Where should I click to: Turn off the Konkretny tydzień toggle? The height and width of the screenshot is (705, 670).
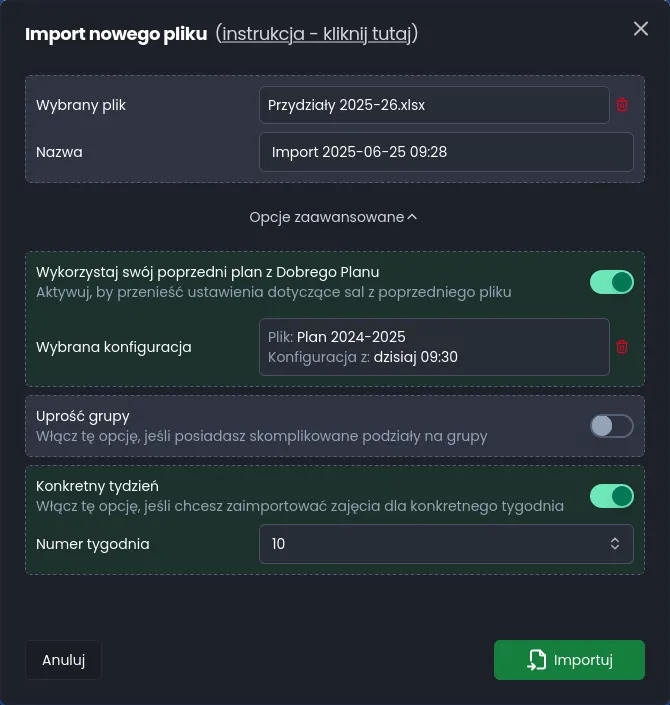(611, 496)
